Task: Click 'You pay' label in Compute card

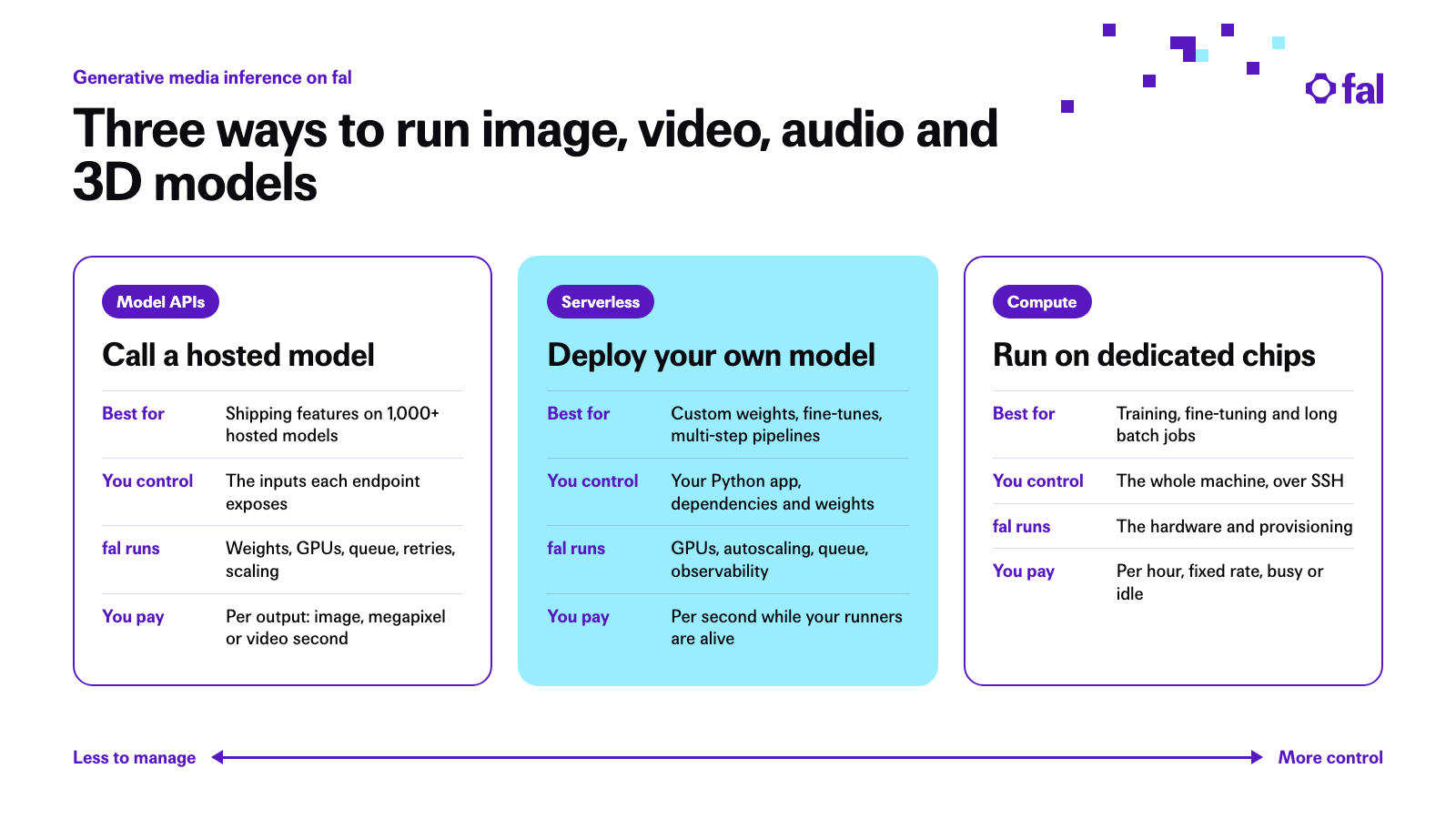Action: (1024, 571)
